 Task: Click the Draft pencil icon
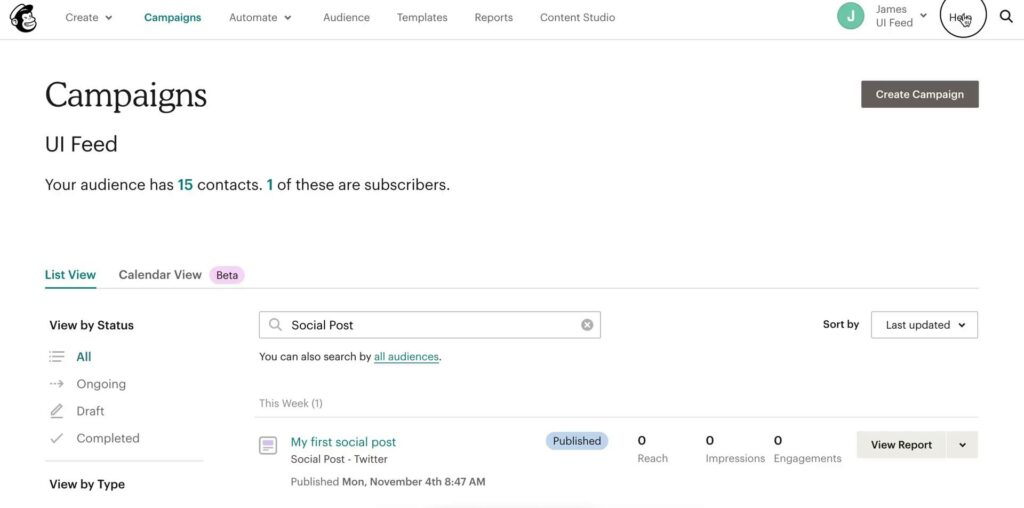point(57,411)
